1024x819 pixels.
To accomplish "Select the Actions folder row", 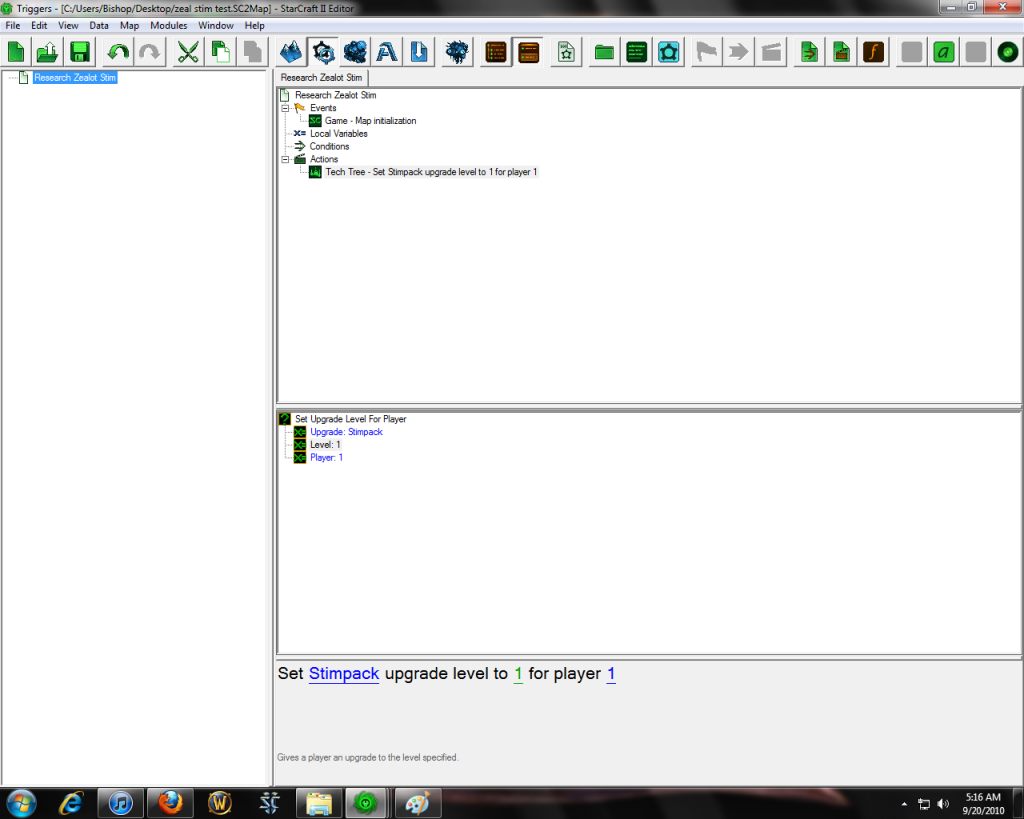I will (x=324, y=159).
